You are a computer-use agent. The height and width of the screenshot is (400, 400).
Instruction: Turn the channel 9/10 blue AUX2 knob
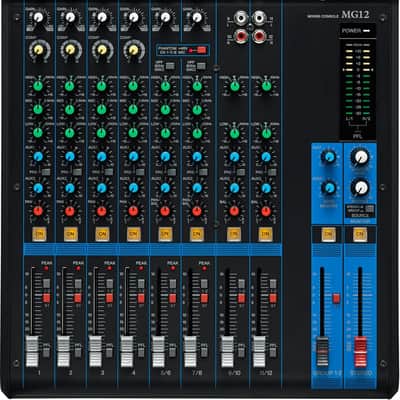234,188
